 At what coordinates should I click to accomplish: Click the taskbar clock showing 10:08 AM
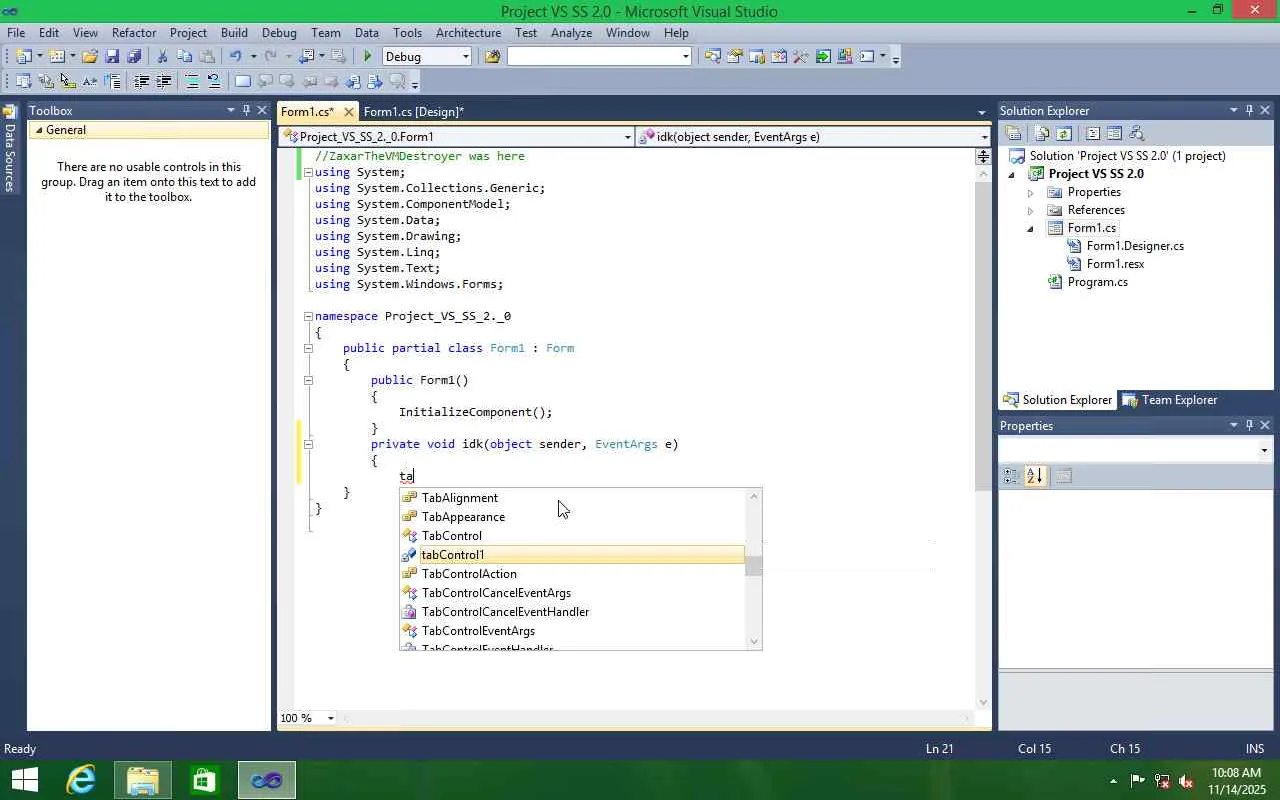coord(1236,773)
